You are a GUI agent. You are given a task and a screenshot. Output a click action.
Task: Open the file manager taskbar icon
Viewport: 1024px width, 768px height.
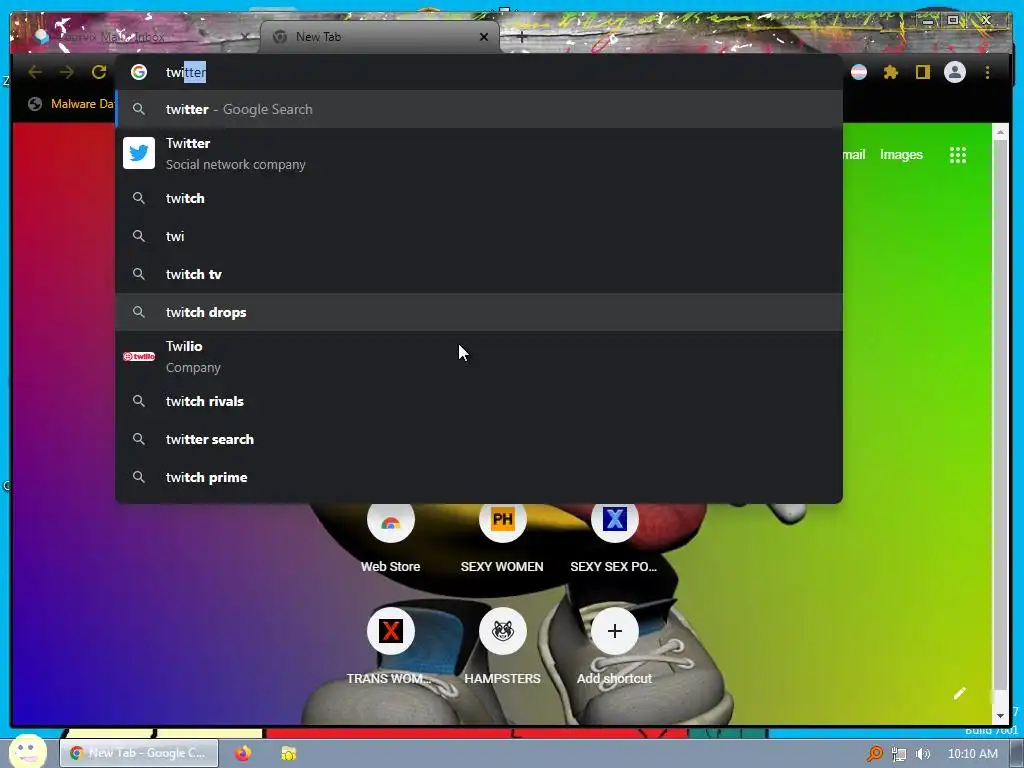click(289, 753)
